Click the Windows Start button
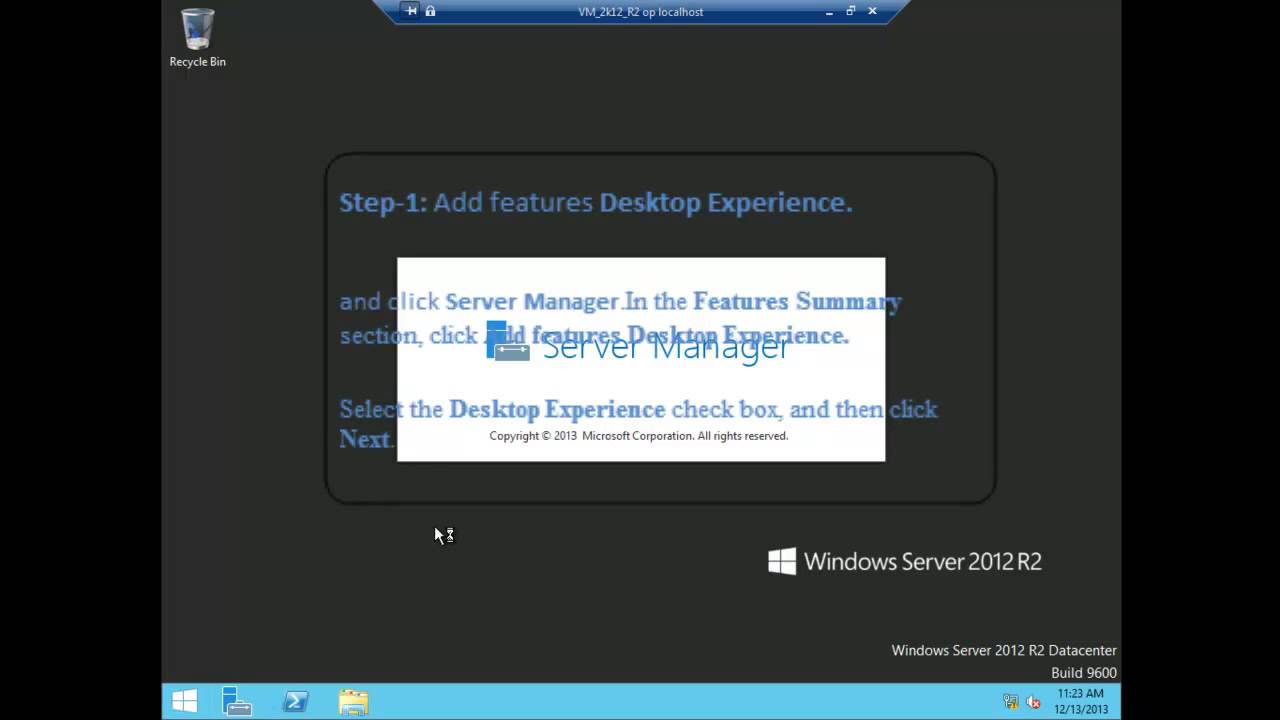The width and height of the screenshot is (1280, 720). 185,701
